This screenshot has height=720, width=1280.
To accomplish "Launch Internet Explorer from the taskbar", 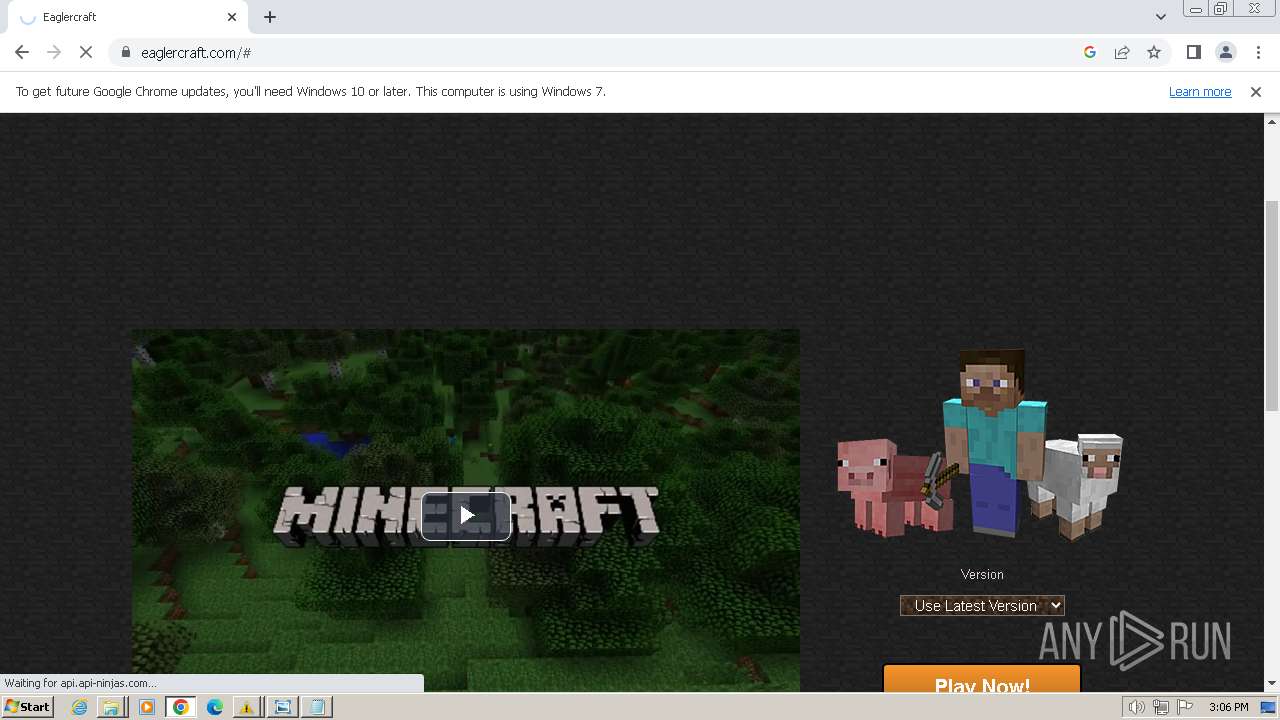I will tap(79, 707).
